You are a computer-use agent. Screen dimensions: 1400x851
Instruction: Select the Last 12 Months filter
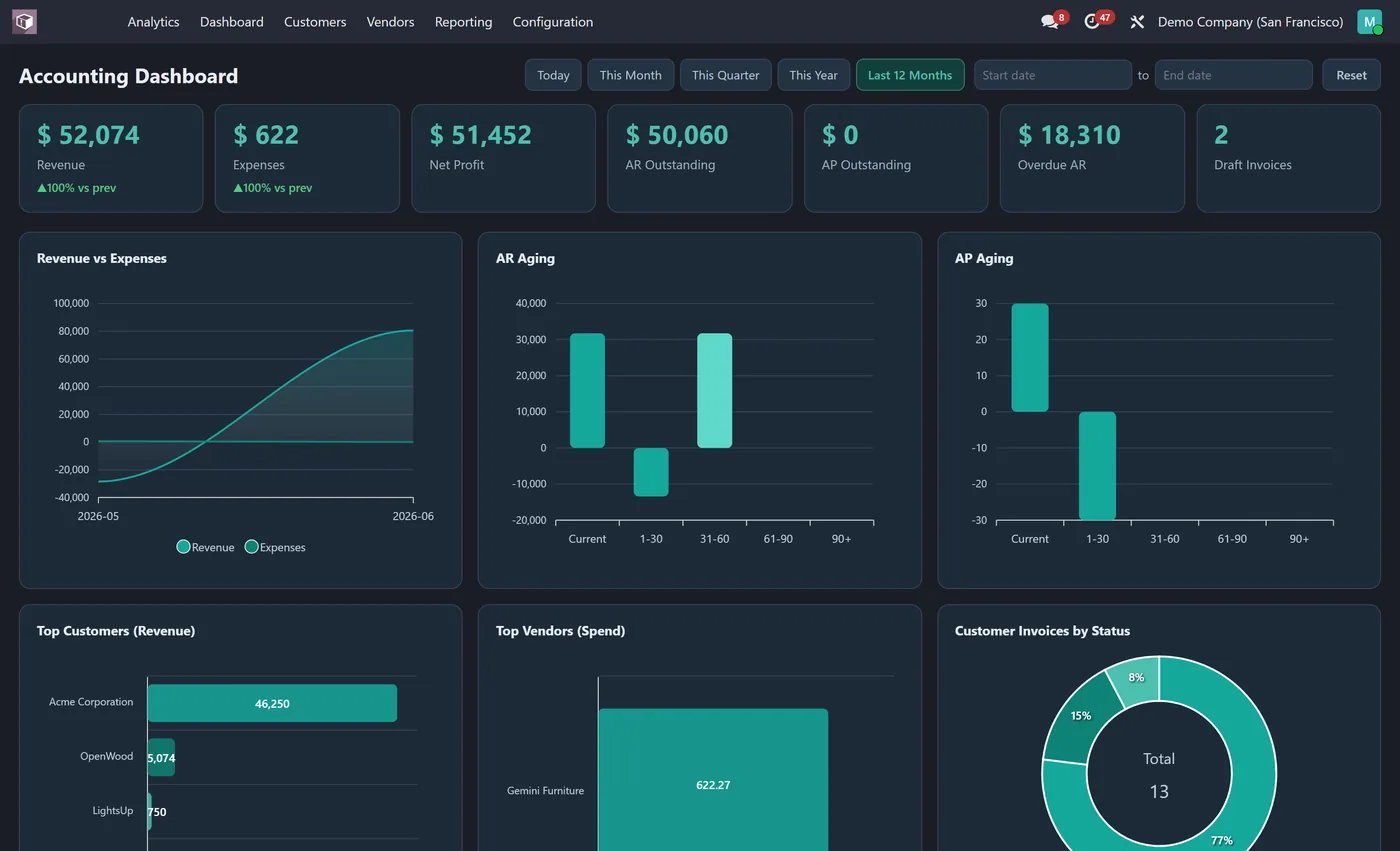(x=910, y=75)
